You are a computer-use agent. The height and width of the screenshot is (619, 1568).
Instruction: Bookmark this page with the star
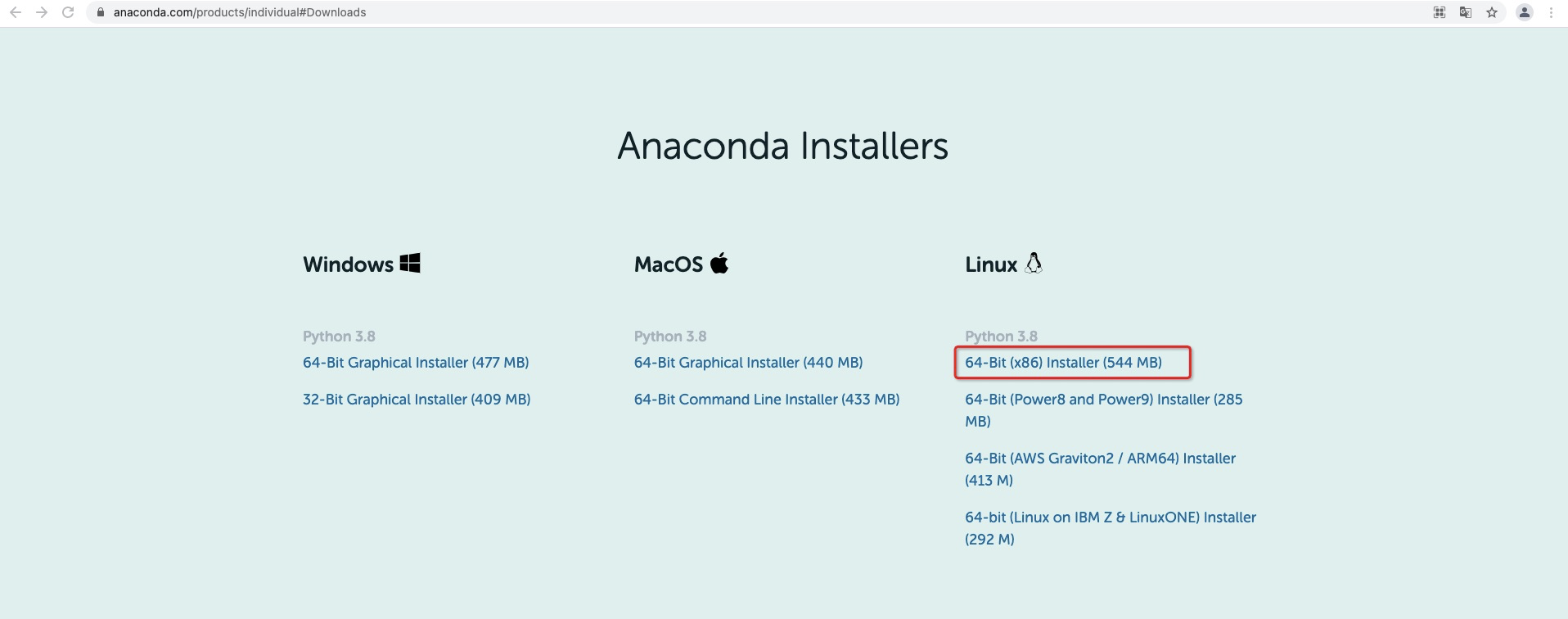coord(1492,12)
